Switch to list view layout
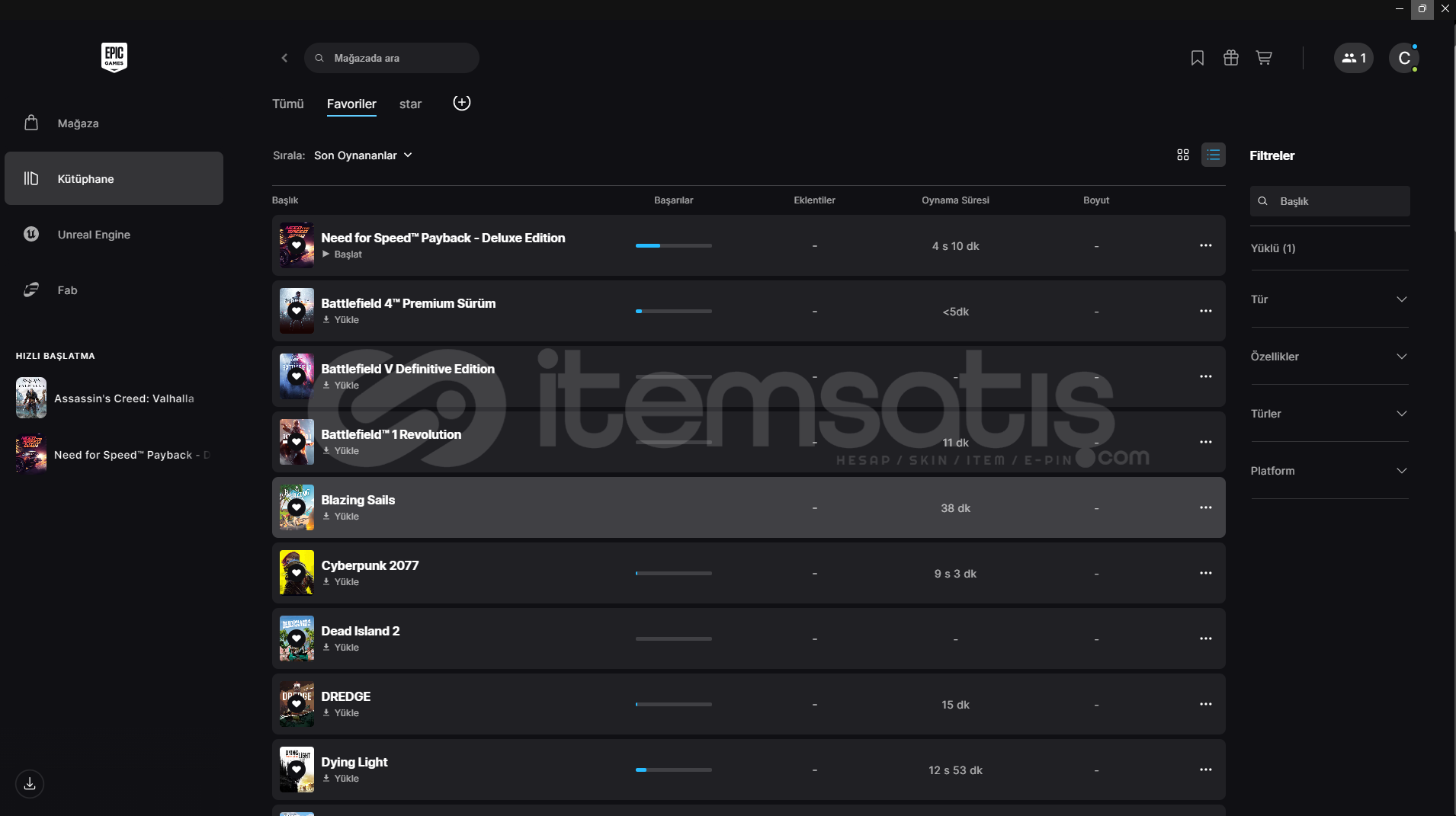This screenshot has height=816, width=1456. point(1213,155)
